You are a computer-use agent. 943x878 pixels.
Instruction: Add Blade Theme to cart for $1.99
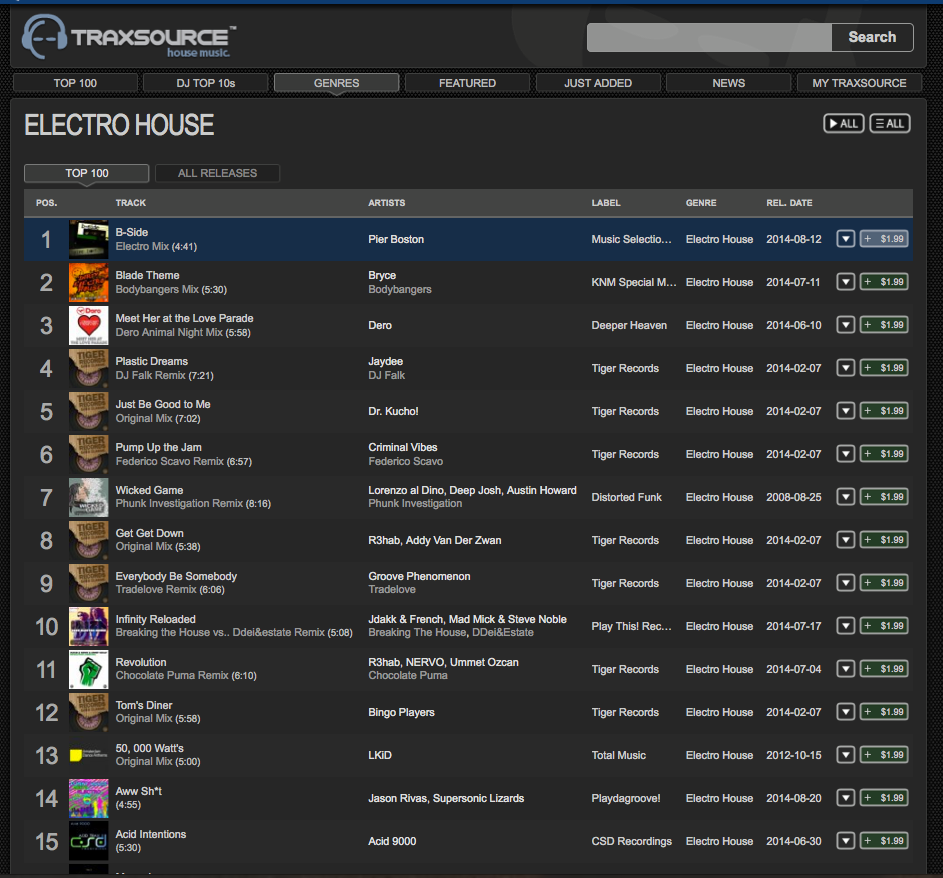click(883, 281)
